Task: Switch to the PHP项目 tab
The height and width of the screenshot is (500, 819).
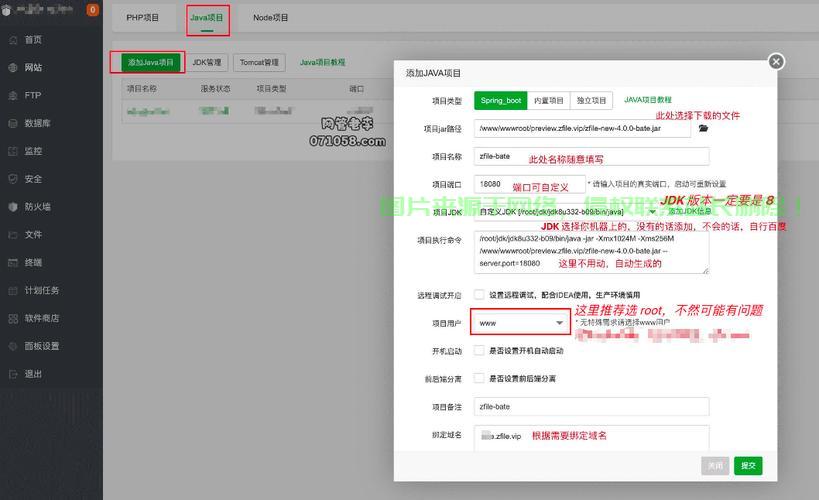Action: (143, 18)
